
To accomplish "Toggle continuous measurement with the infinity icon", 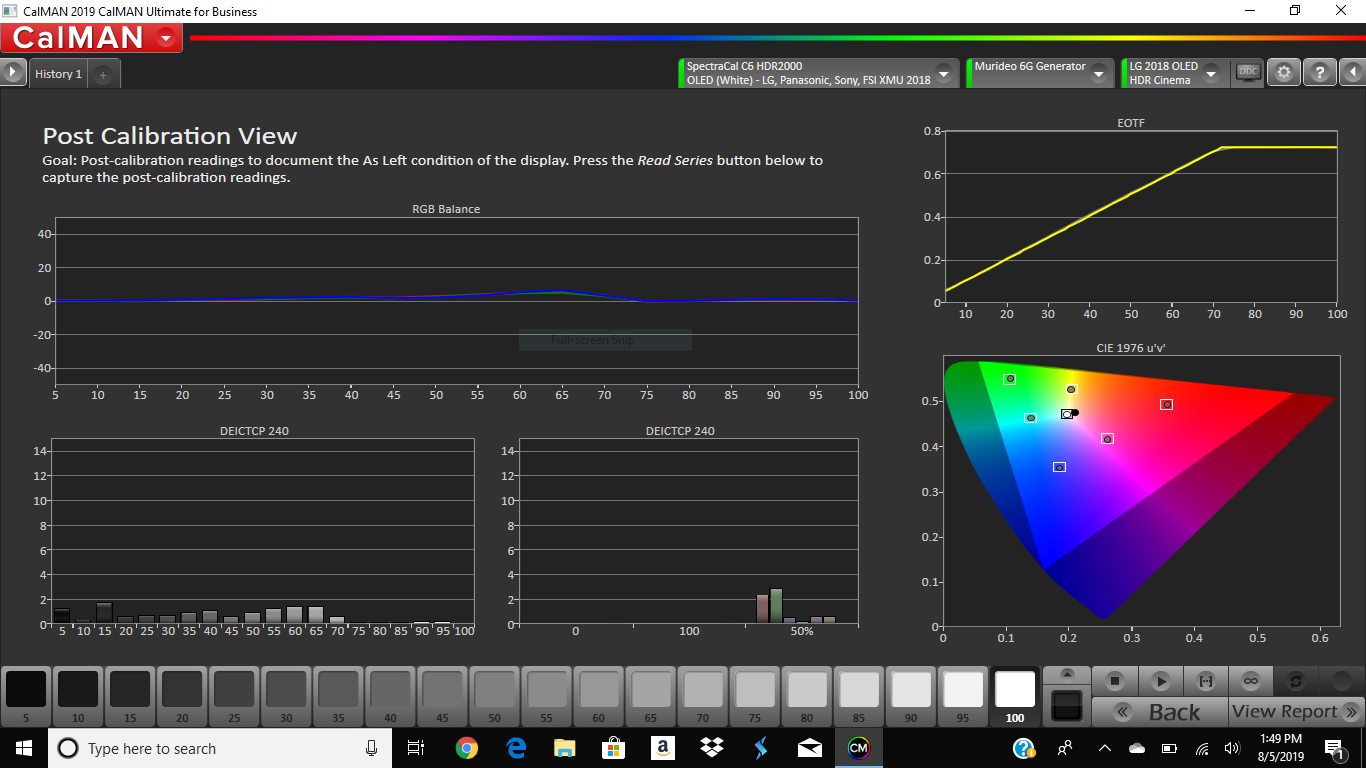I will [1250, 679].
